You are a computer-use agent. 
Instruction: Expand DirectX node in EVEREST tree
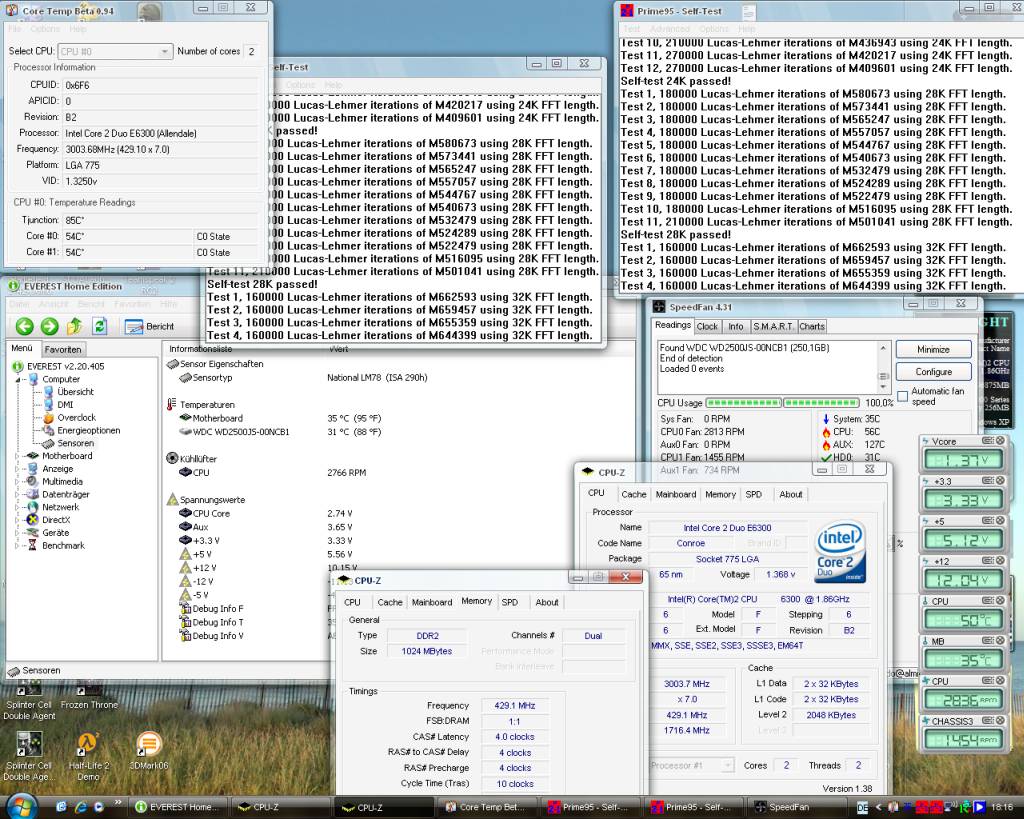[x=18, y=520]
